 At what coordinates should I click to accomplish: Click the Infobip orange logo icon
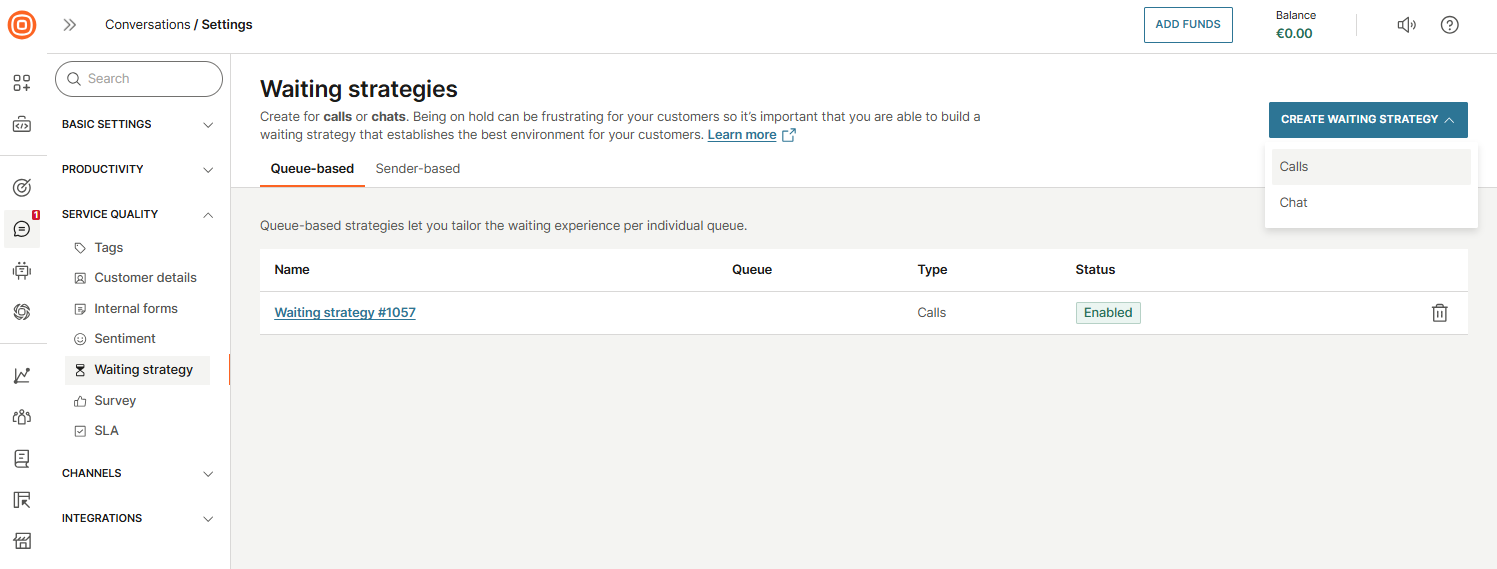point(22,25)
